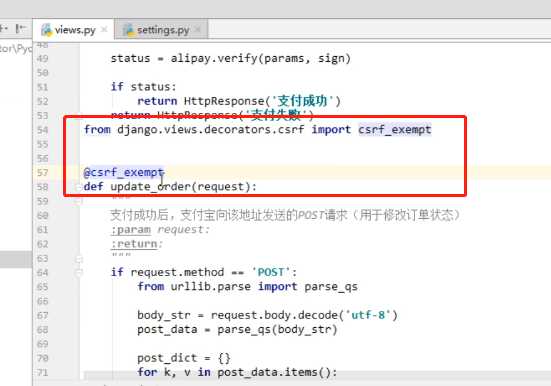Click the "body_str = request.body.decode('utf-8')" line
This screenshot has height=386, width=551.
point(267,315)
